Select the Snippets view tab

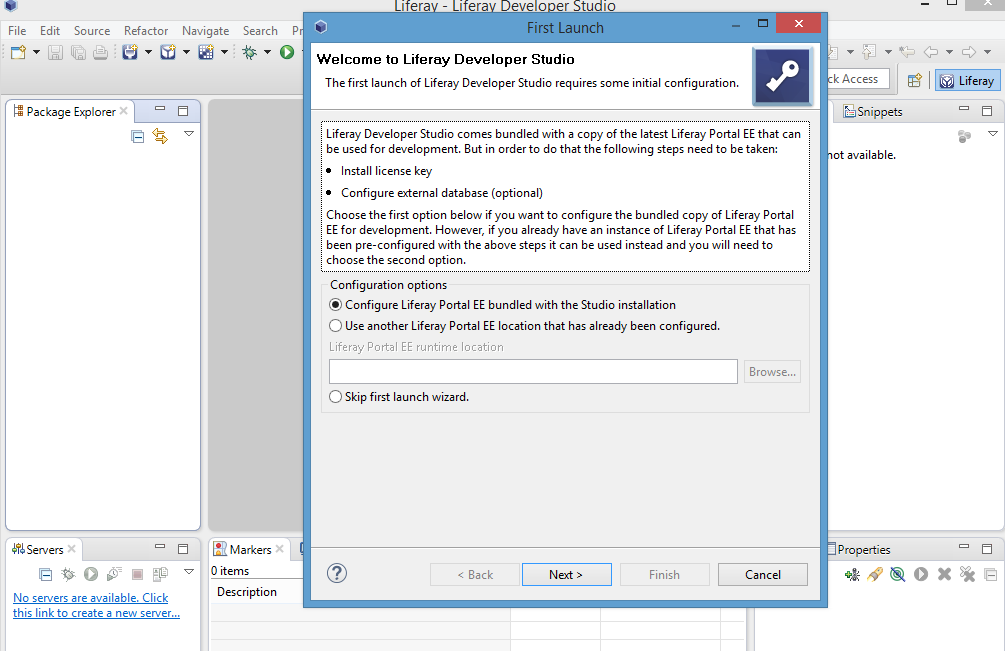(x=873, y=111)
